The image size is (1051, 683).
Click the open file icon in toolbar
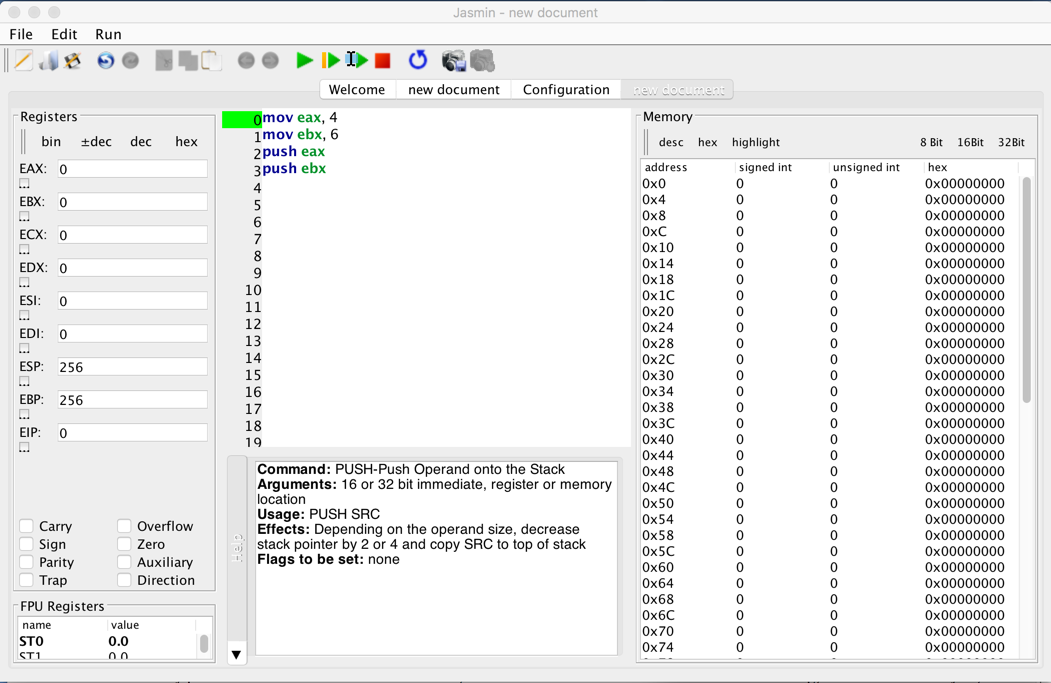pos(48,61)
